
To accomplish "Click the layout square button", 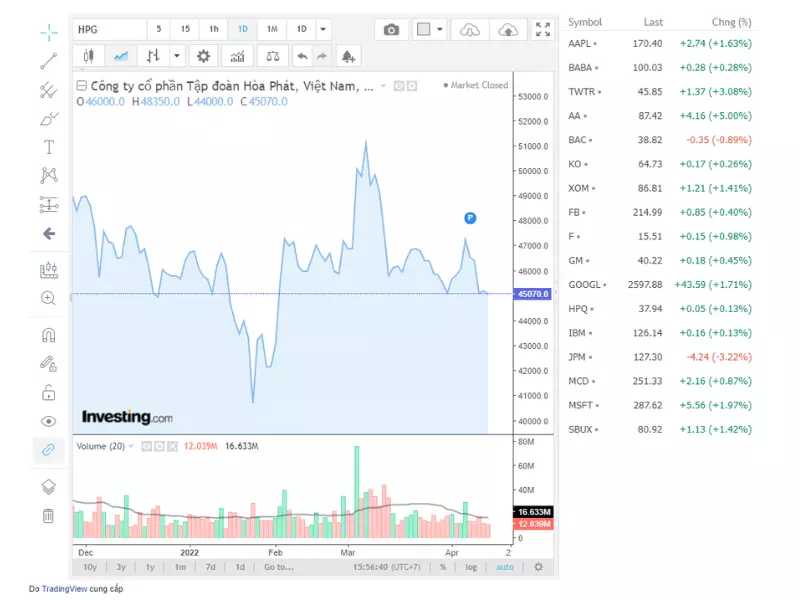I will coord(423,29).
